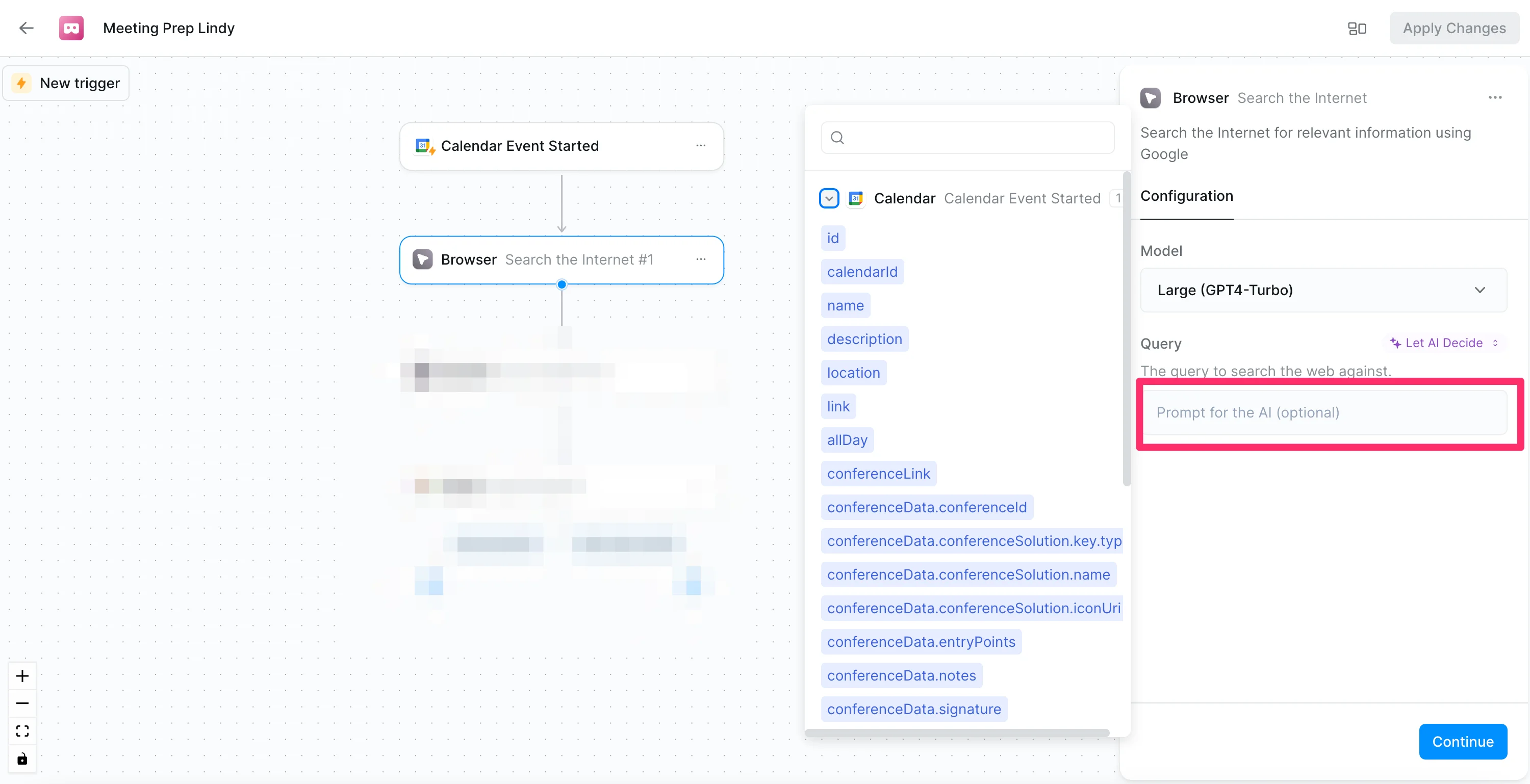This screenshot has width=1530, height=784.
Task: Add a New trigger
Action: point(66,83)
